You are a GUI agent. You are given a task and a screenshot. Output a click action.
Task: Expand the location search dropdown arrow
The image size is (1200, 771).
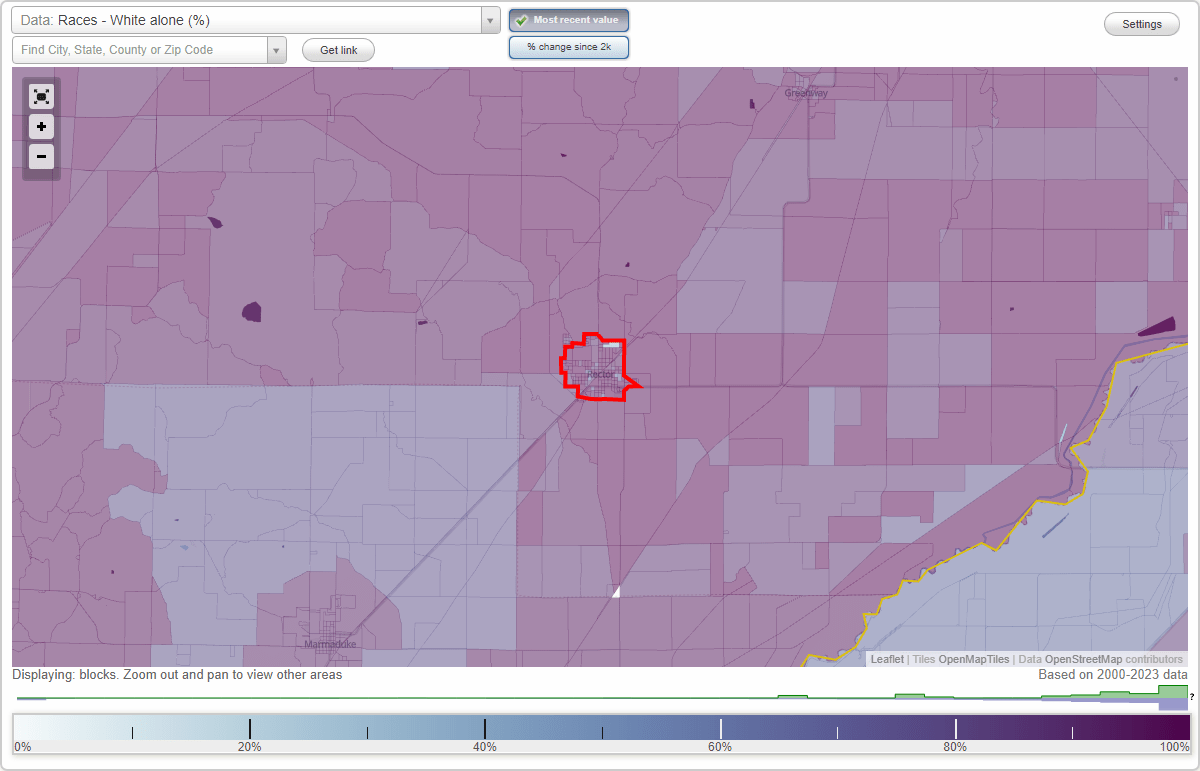tap(277, 49)
